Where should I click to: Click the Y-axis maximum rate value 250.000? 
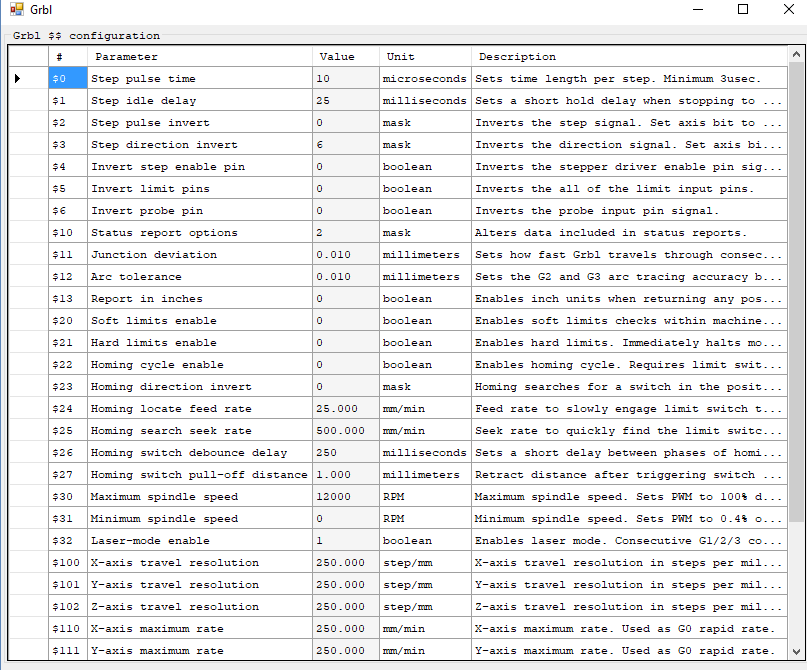pyautogui.click(x=346, y=650)
